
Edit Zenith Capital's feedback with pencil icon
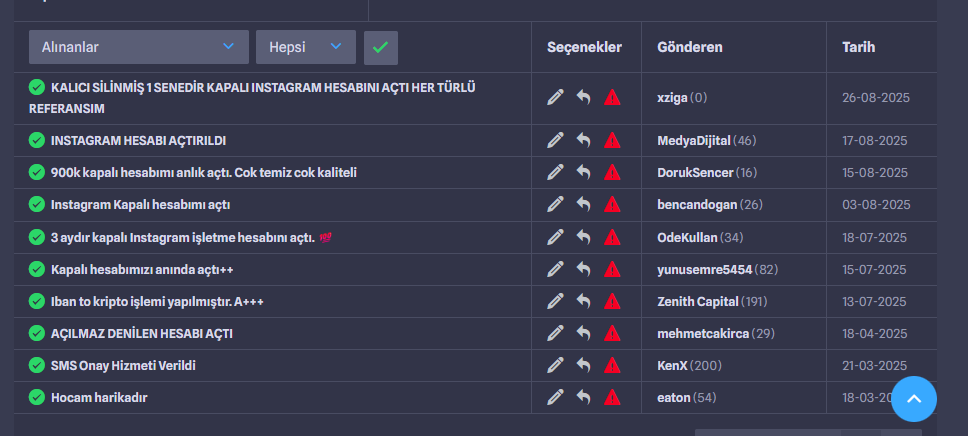click(x=556, y=301)
